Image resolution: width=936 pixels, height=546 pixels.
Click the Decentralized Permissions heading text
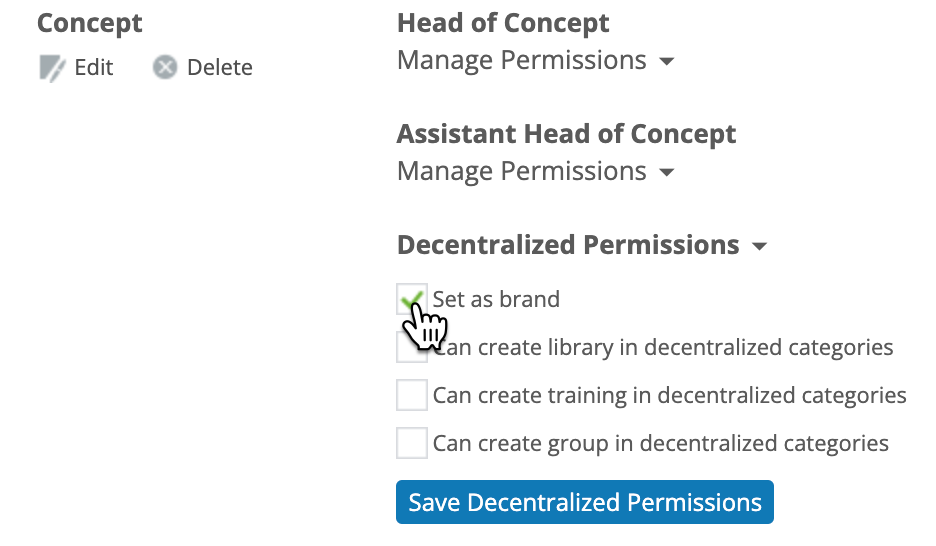pos(568,245)
